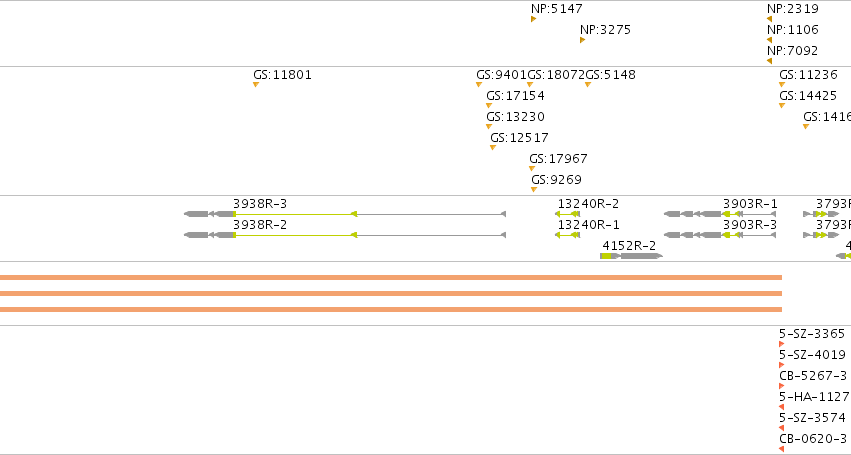Open the 5-SZ-4019 feature entry
The width and height of the screenshot is (851, 455).
point(812,355)
